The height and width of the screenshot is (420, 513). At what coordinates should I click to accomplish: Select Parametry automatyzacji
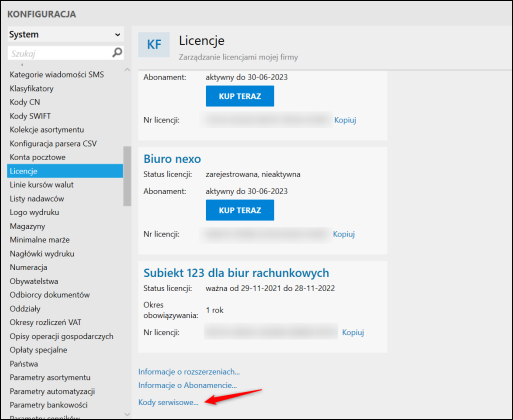click(x=52, y=391)
